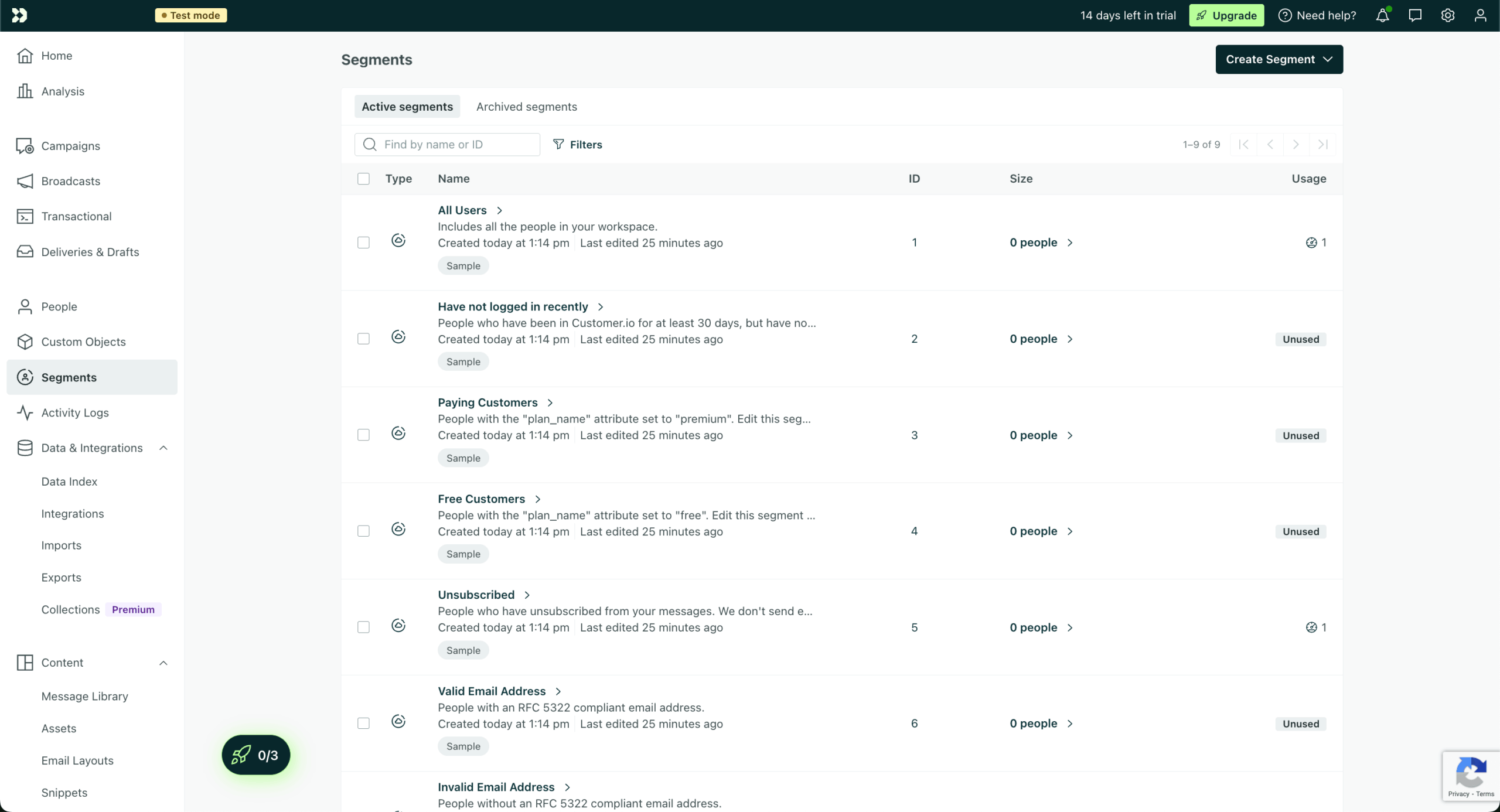Image resolution: width=1500 pixels, height=812 pixels.
Task: Check Have not logged in recently checkbox
Action: 363,339
